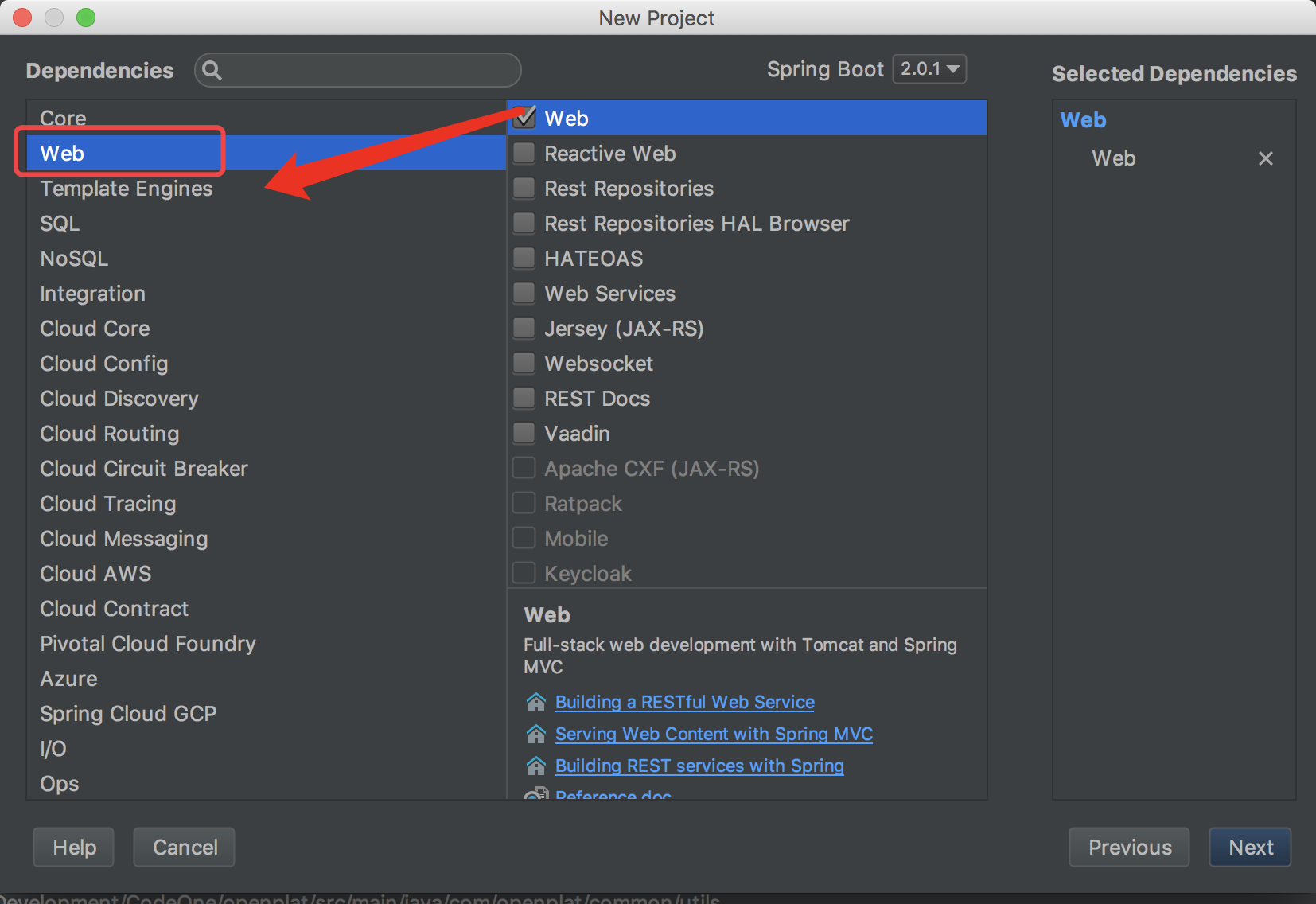Check Rest Repositories HAL Browser
The width and height of the screenshot is (1316, 904).
click(524, 223)
